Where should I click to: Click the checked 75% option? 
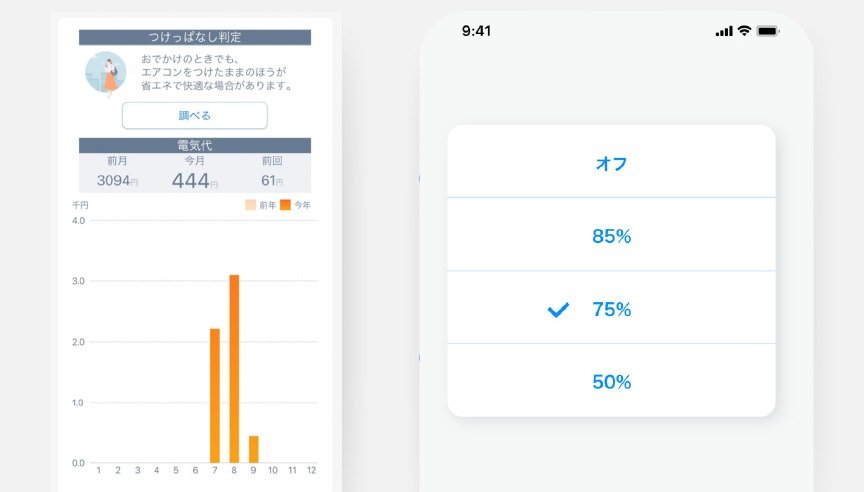click(x=611, y=310)
